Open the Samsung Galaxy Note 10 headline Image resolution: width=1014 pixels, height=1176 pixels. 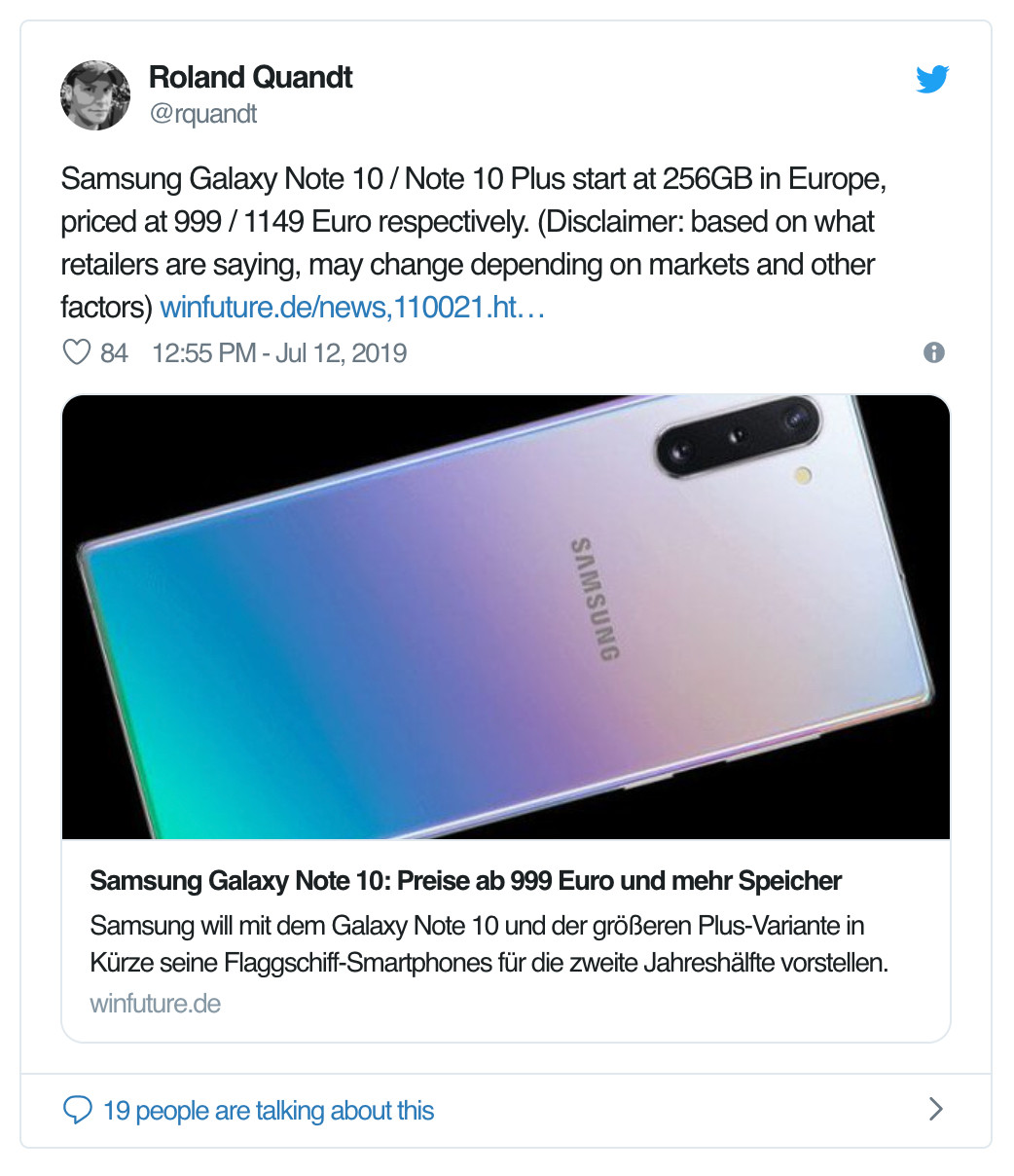tap(465, 880)
